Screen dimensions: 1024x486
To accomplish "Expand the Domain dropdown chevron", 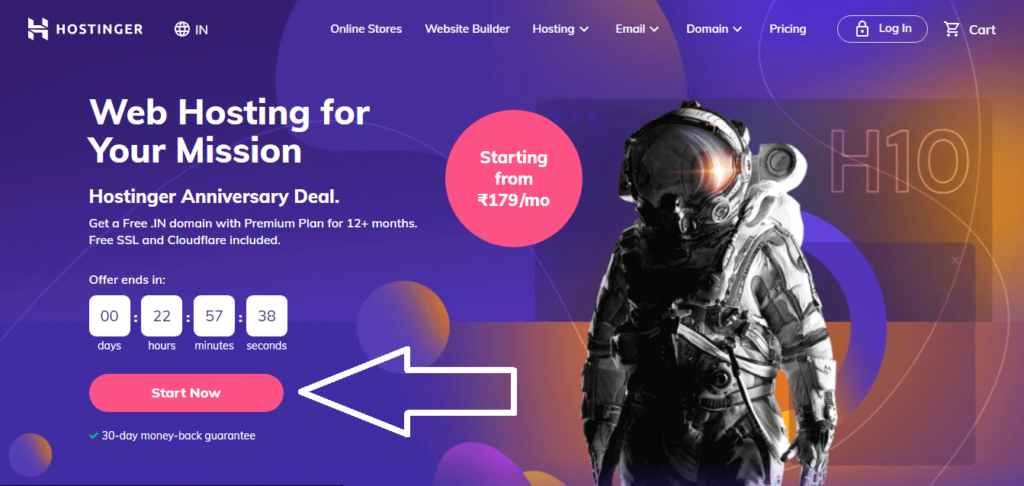I will [x=737, y=29].
